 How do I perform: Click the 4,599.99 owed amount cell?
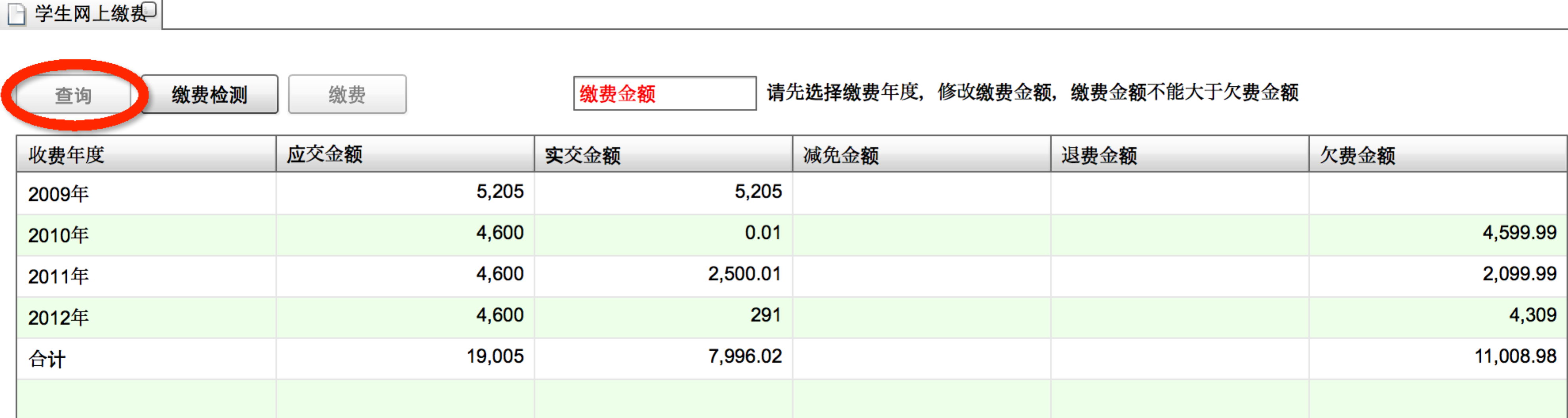pos(1519,232)
